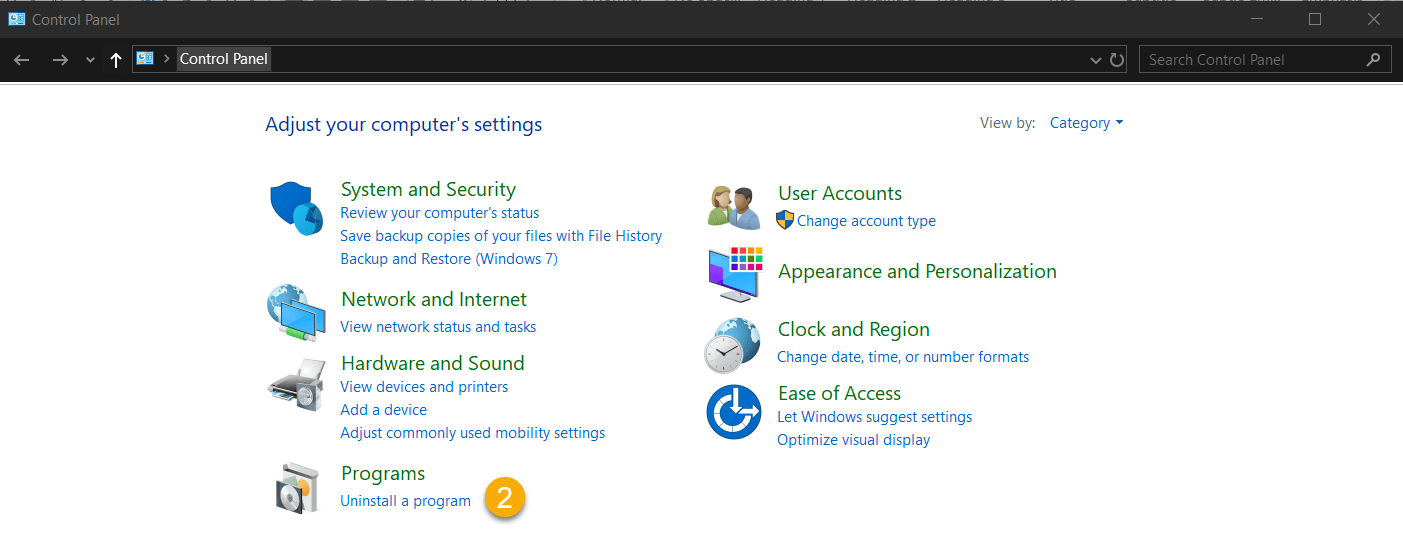Select the Hardware and Sound printer icon
The height and width of the screenshot is (548, 1403).
pyautogui.click(x=297, y=385)
